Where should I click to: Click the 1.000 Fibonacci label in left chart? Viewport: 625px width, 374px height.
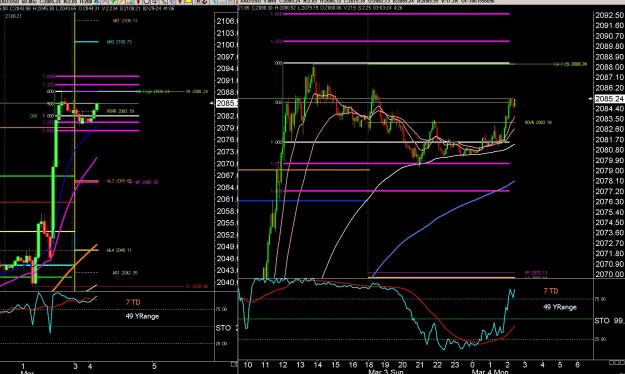tap(48, 116)
